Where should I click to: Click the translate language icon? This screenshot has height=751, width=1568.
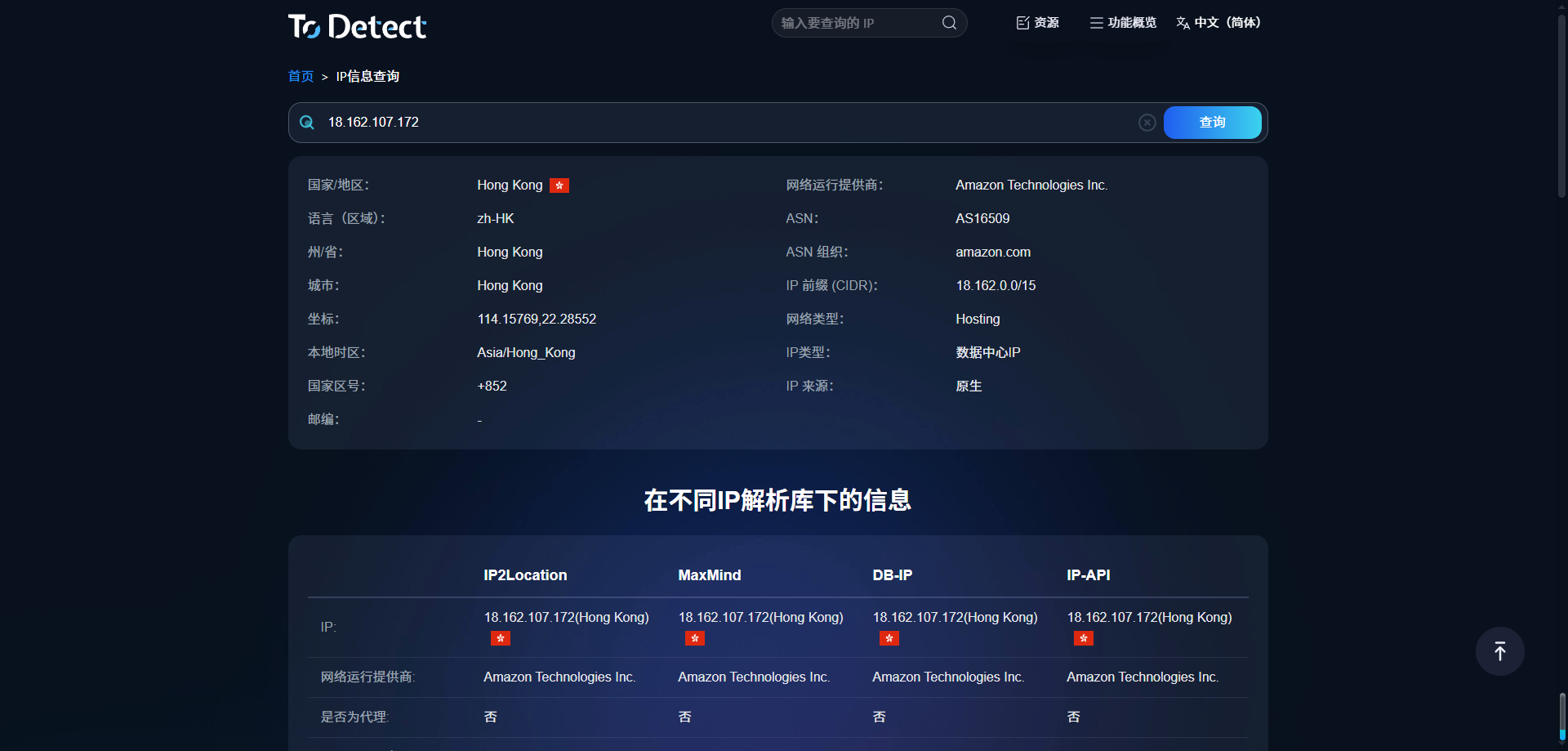tap(1183, 23)
